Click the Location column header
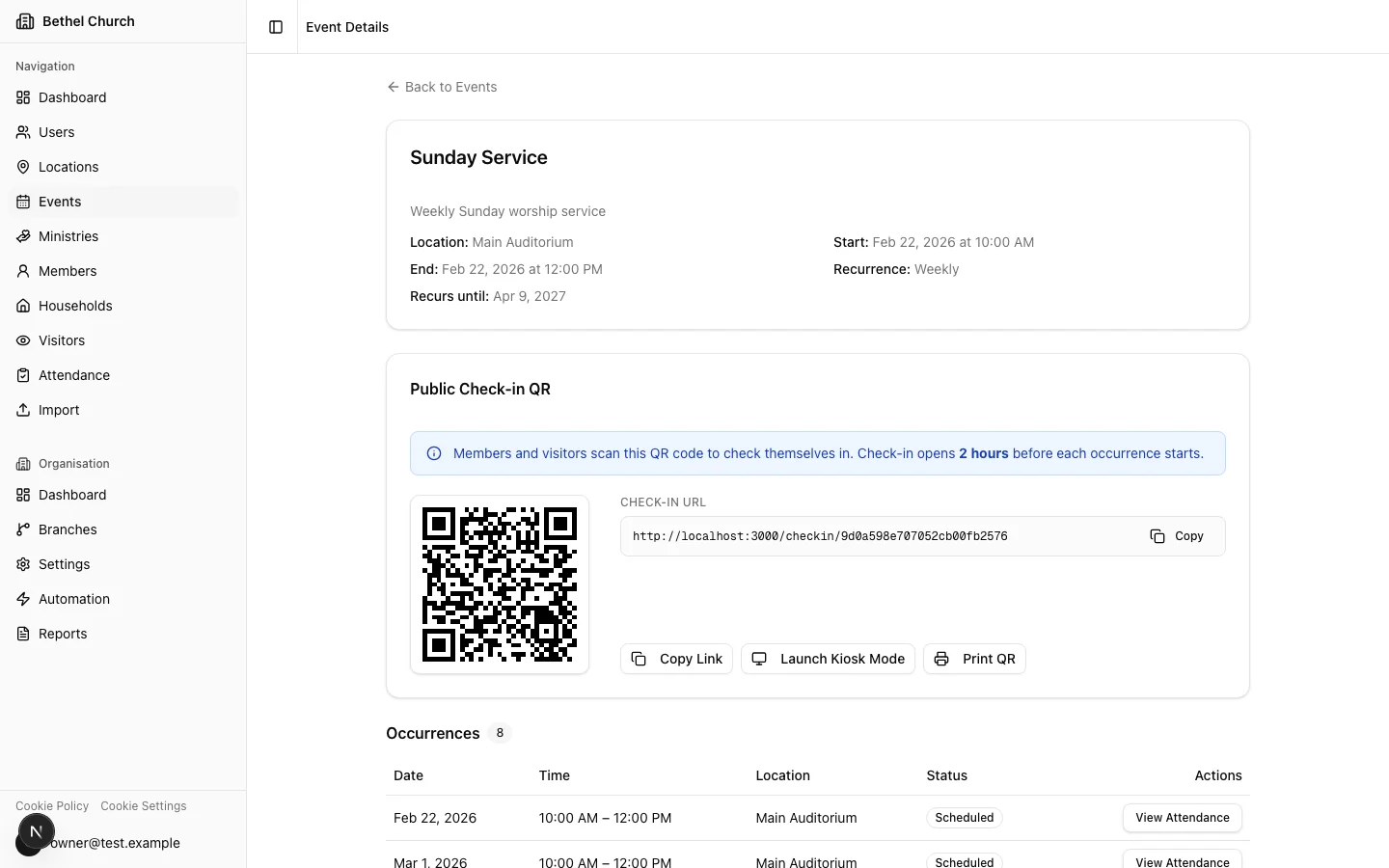 click(782, 775)
